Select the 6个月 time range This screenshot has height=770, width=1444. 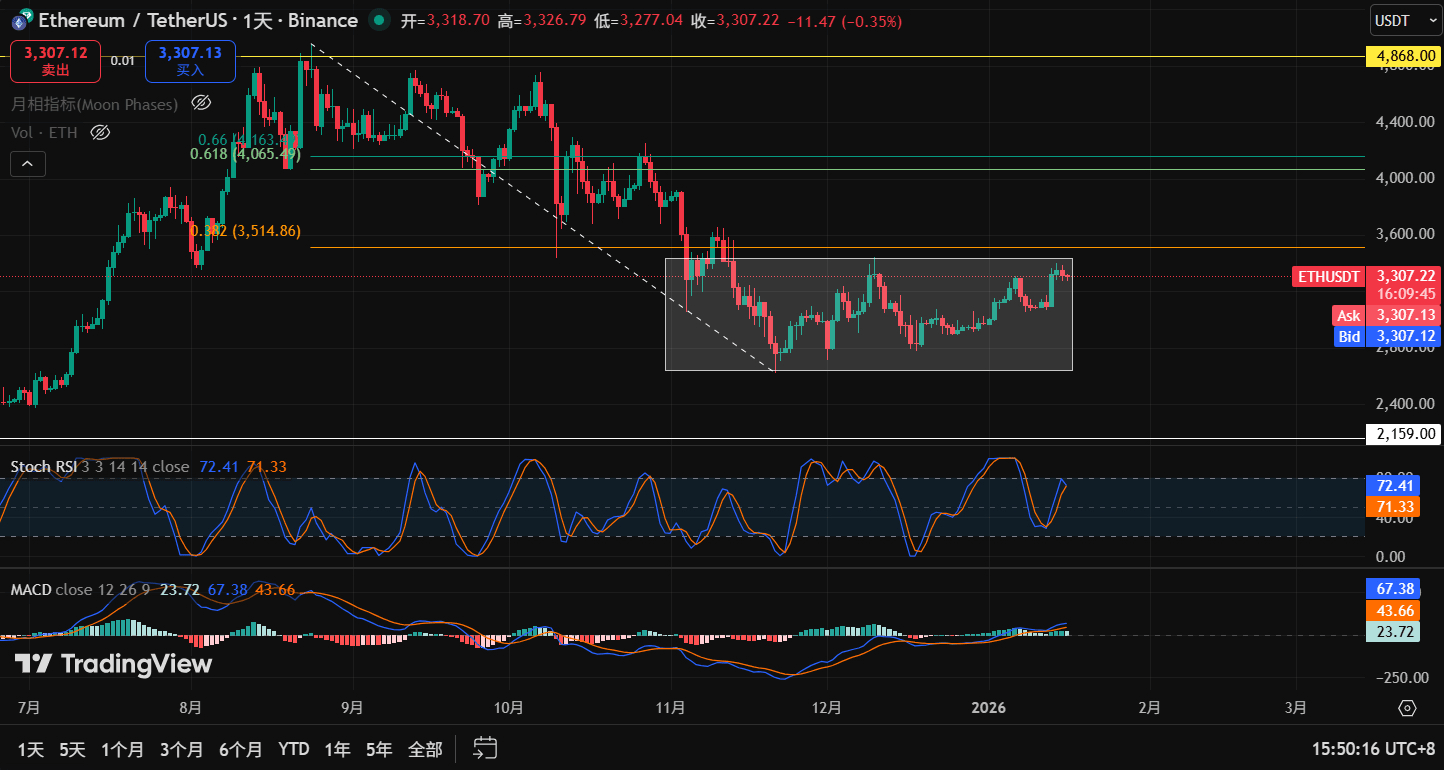[241, 749]
